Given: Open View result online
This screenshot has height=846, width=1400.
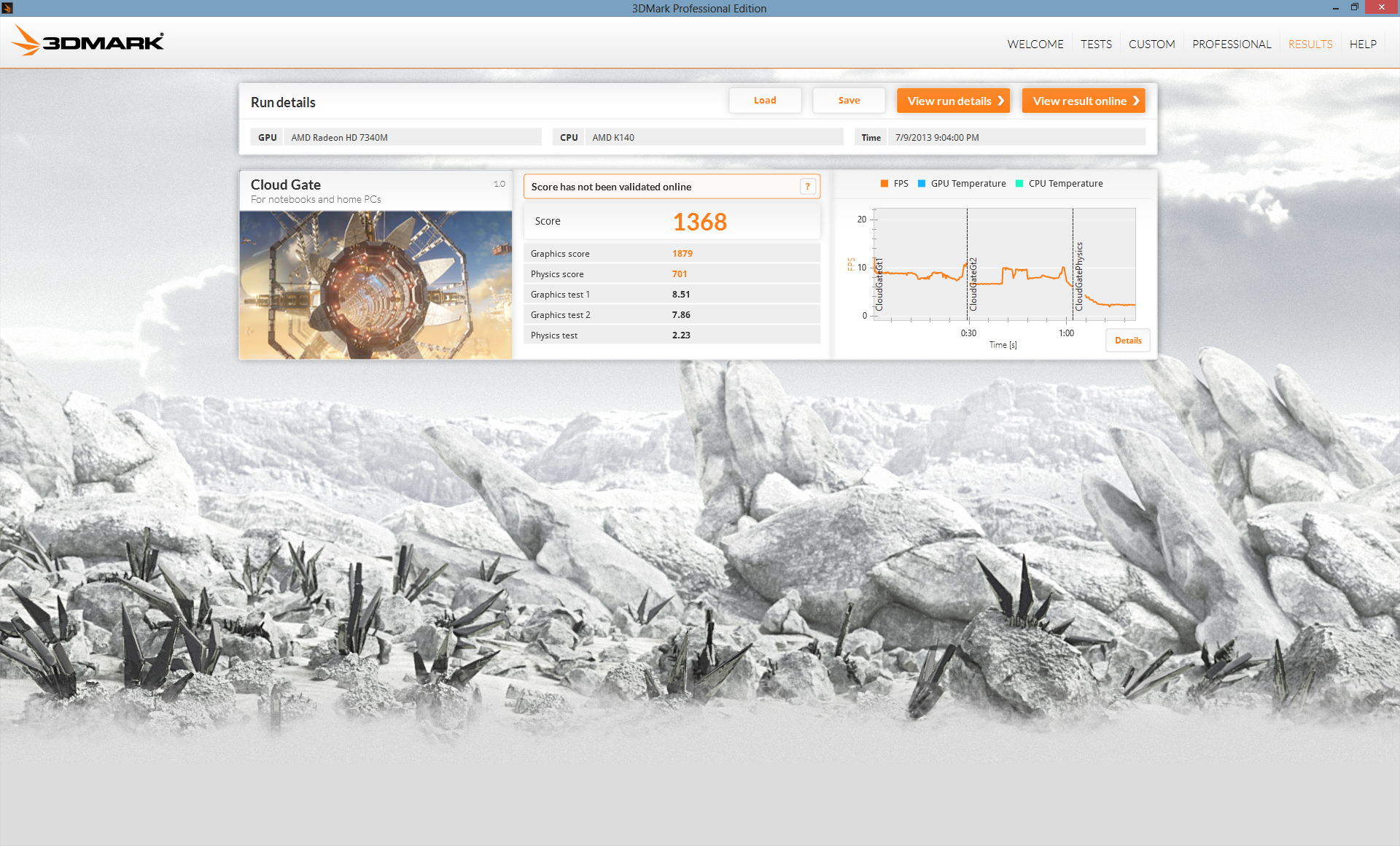Looking at the screenshot, I should [x=1084, y=101].
